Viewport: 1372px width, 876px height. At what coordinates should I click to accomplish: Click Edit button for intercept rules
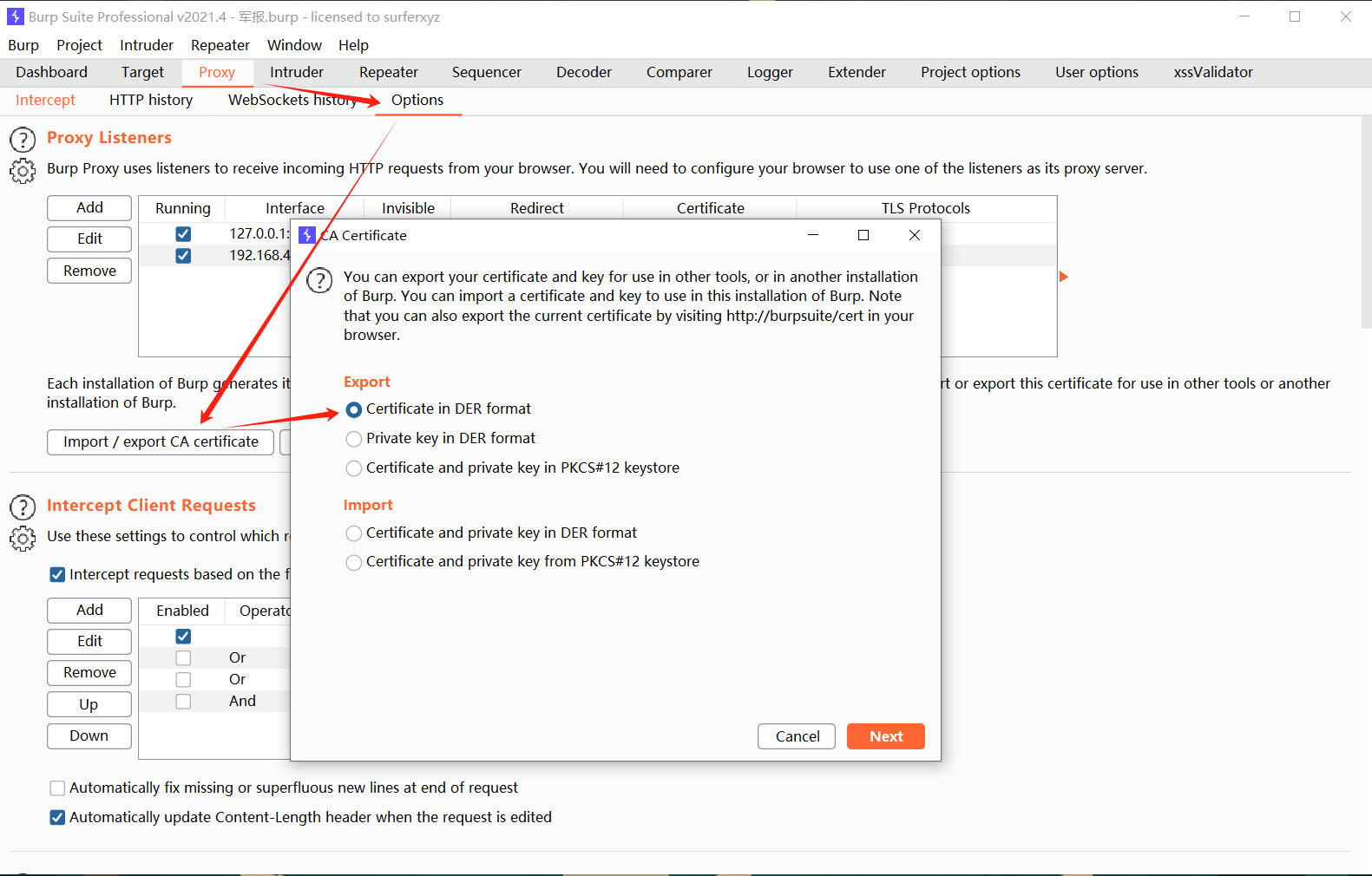click(89, 641)
